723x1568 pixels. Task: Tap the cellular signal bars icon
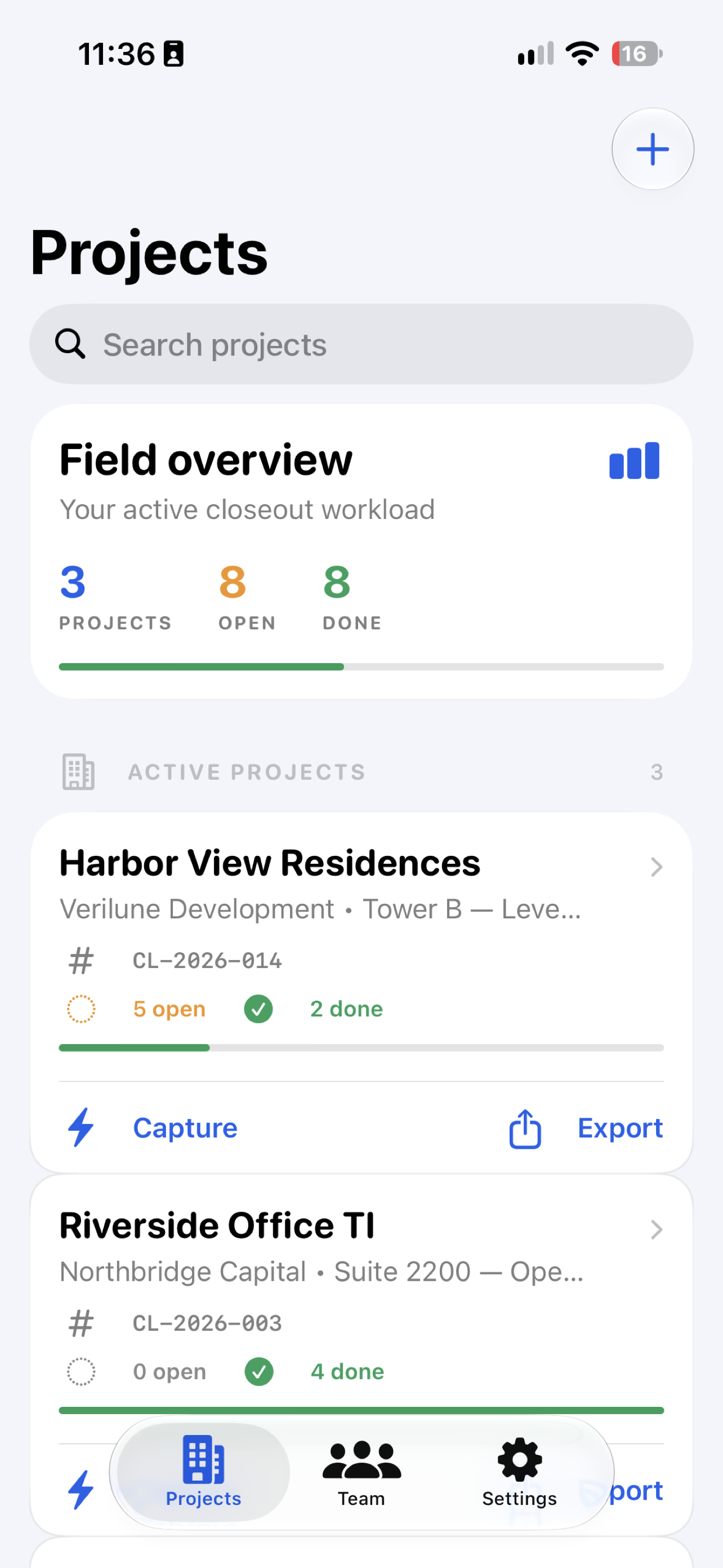pyautogui.click(x=535, y=54)
